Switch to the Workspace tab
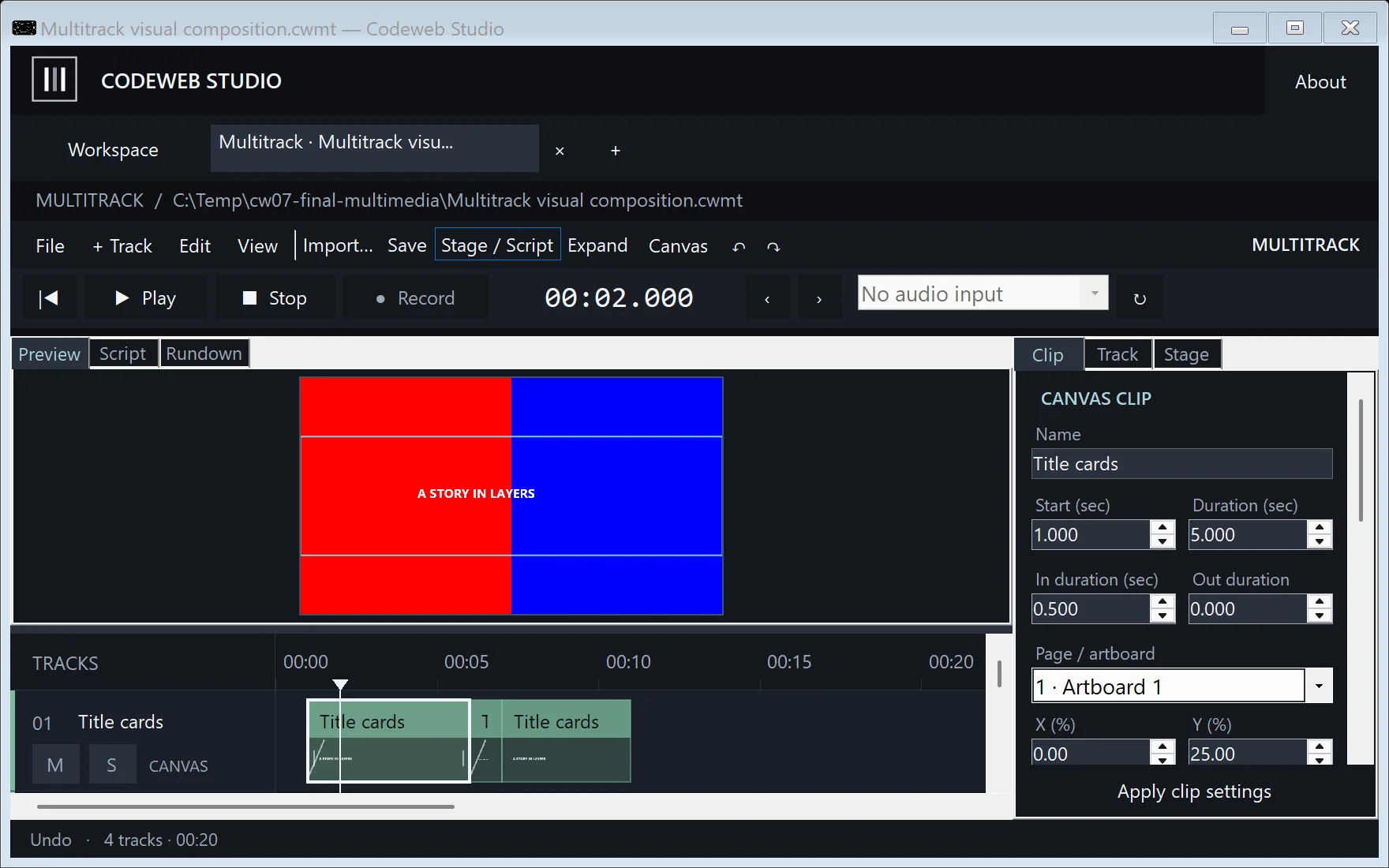Viewport: 1389px width, 868px height. (113, 150)
